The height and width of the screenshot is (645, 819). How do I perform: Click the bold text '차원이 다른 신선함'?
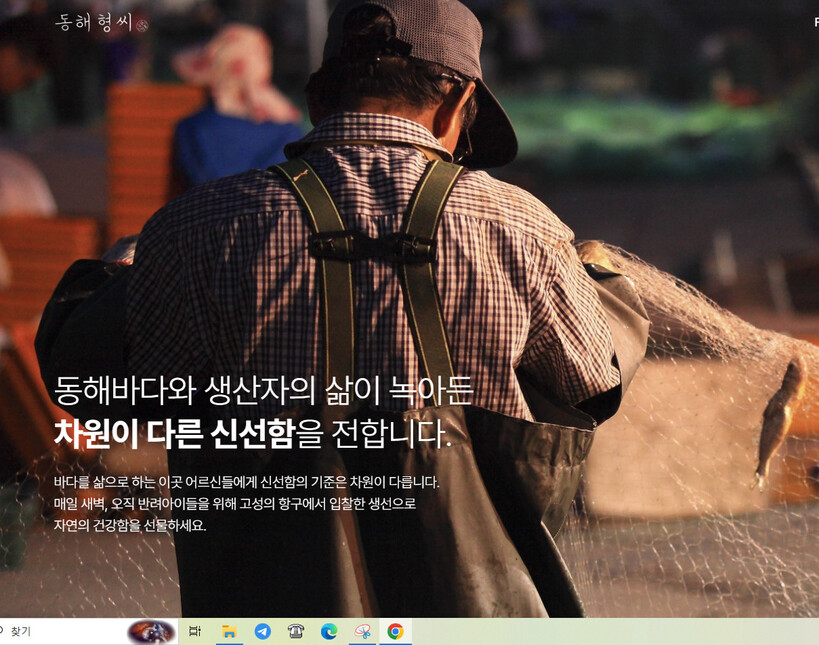click(x=174, y=433)
